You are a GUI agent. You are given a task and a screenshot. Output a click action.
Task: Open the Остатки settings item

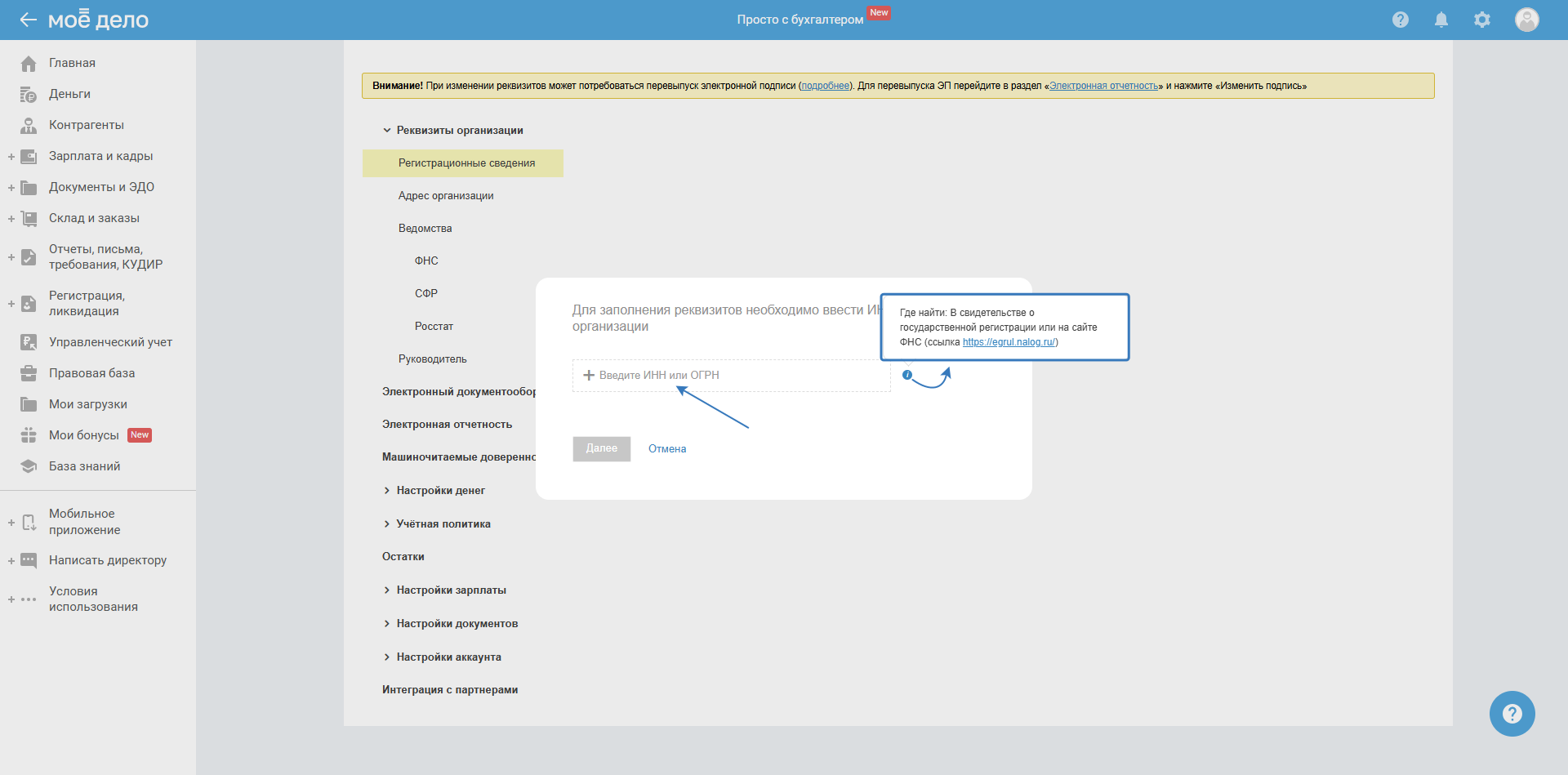click(403, 557)
